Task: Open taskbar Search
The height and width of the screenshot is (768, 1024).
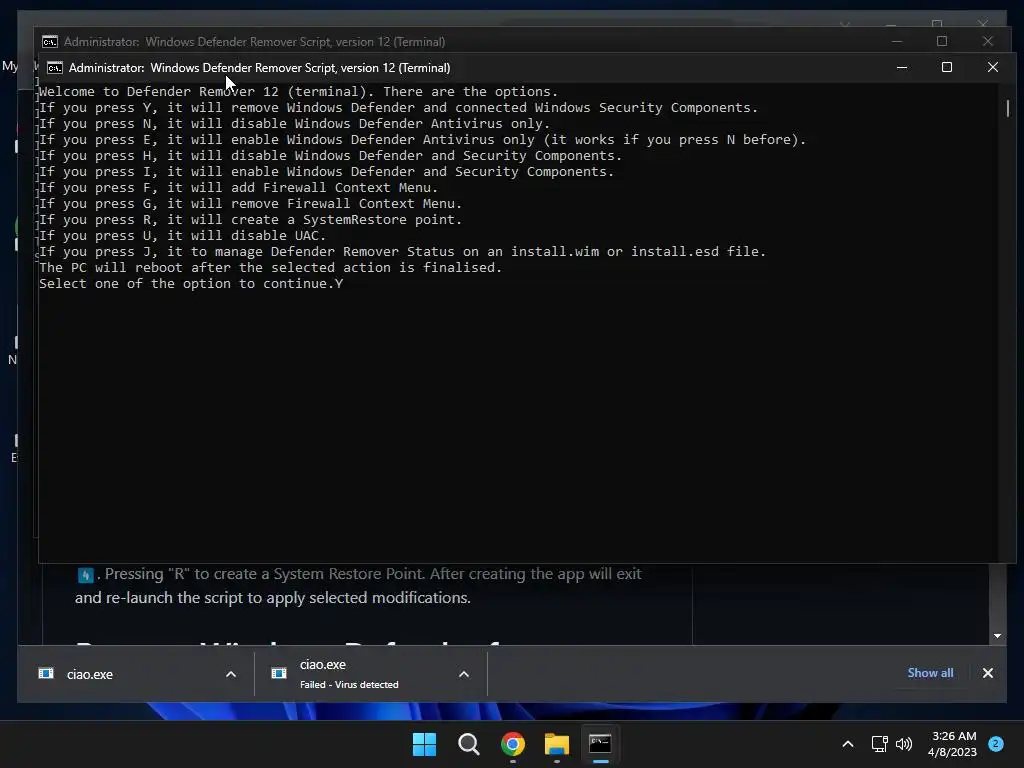Action: pyautogui.click(x=468, y=744)
